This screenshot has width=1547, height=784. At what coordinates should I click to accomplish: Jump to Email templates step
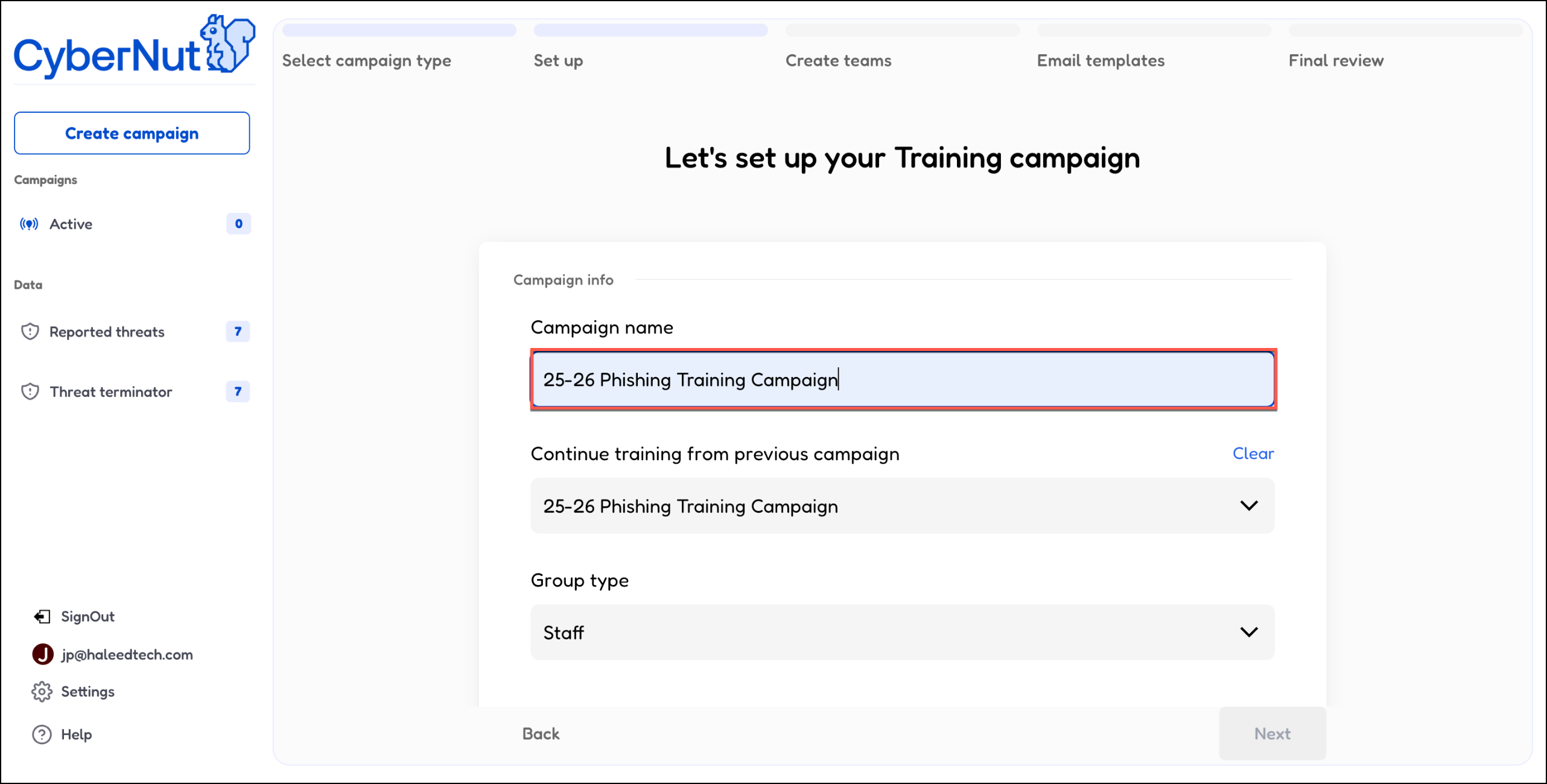coord(1100,61)
